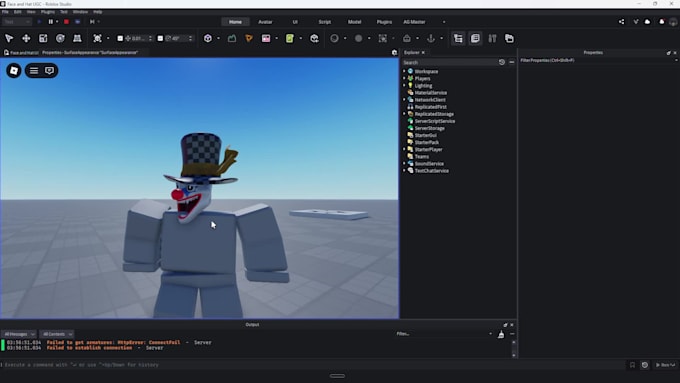The width and height of the screenshot is (680, 383).
Task: Expand the Workspace tree node
Action: (x=404, y=71)
